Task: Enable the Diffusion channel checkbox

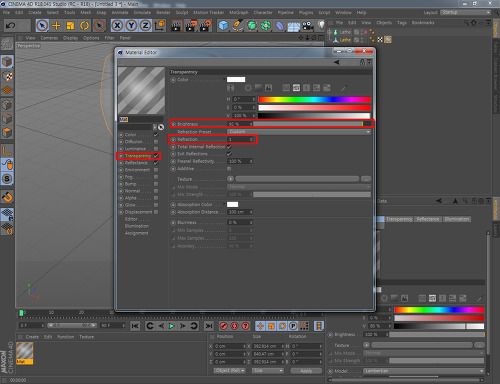Action: [156, 142]
